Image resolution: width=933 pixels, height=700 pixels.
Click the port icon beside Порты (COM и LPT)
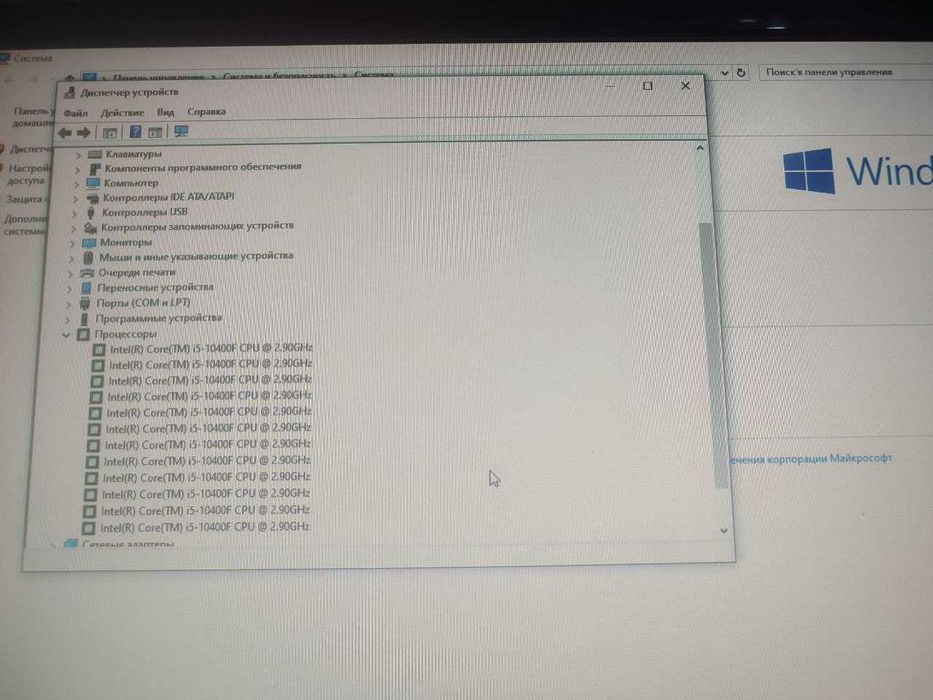(x=85, y=303)
